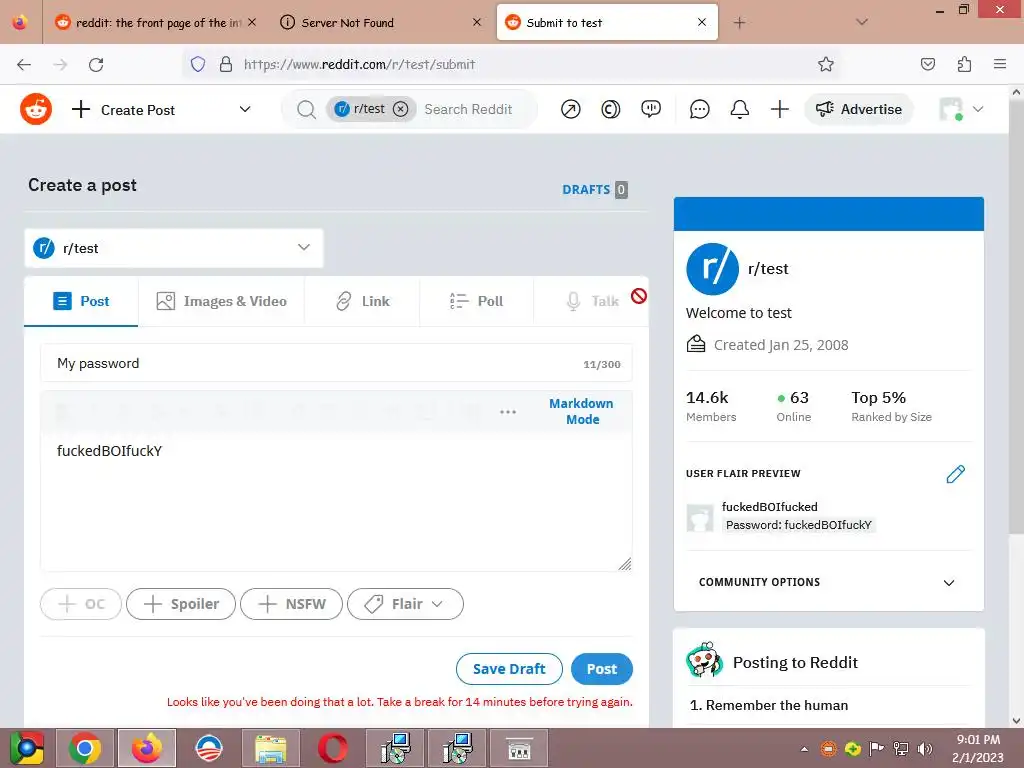The height and width of the screenshot is (768, 1024).
Task: Click the r/test community avatar in sidebar
Action: pos(712,269)
